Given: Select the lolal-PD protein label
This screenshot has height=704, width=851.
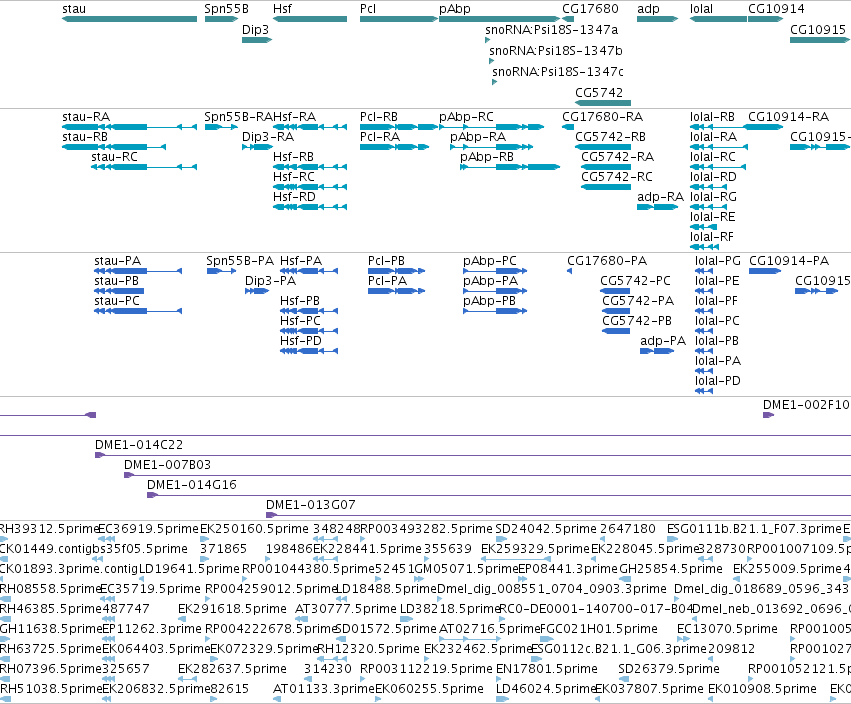Looking at the screenshot, I should pyautogui.click(x=717, y=380).
